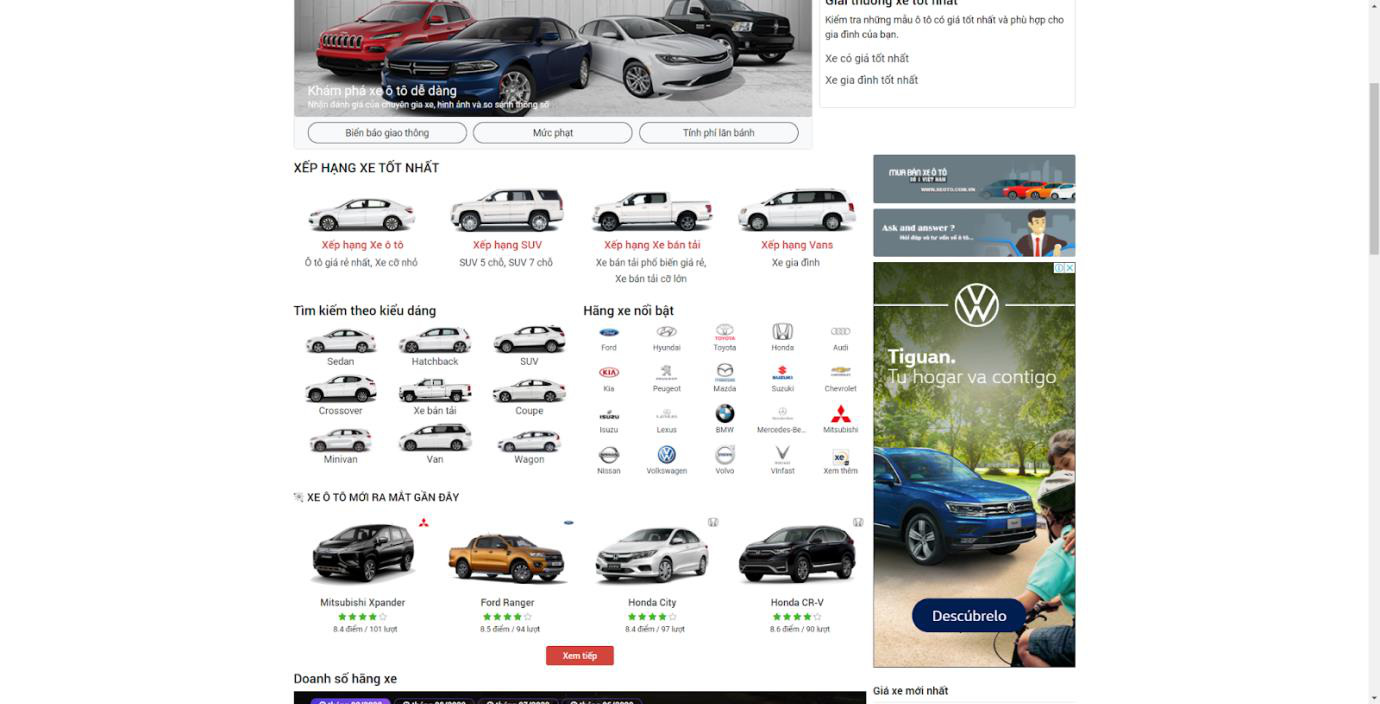Open the Hyundai brand logo
The height and width of the screenshot is (704, 1380).
667,332
